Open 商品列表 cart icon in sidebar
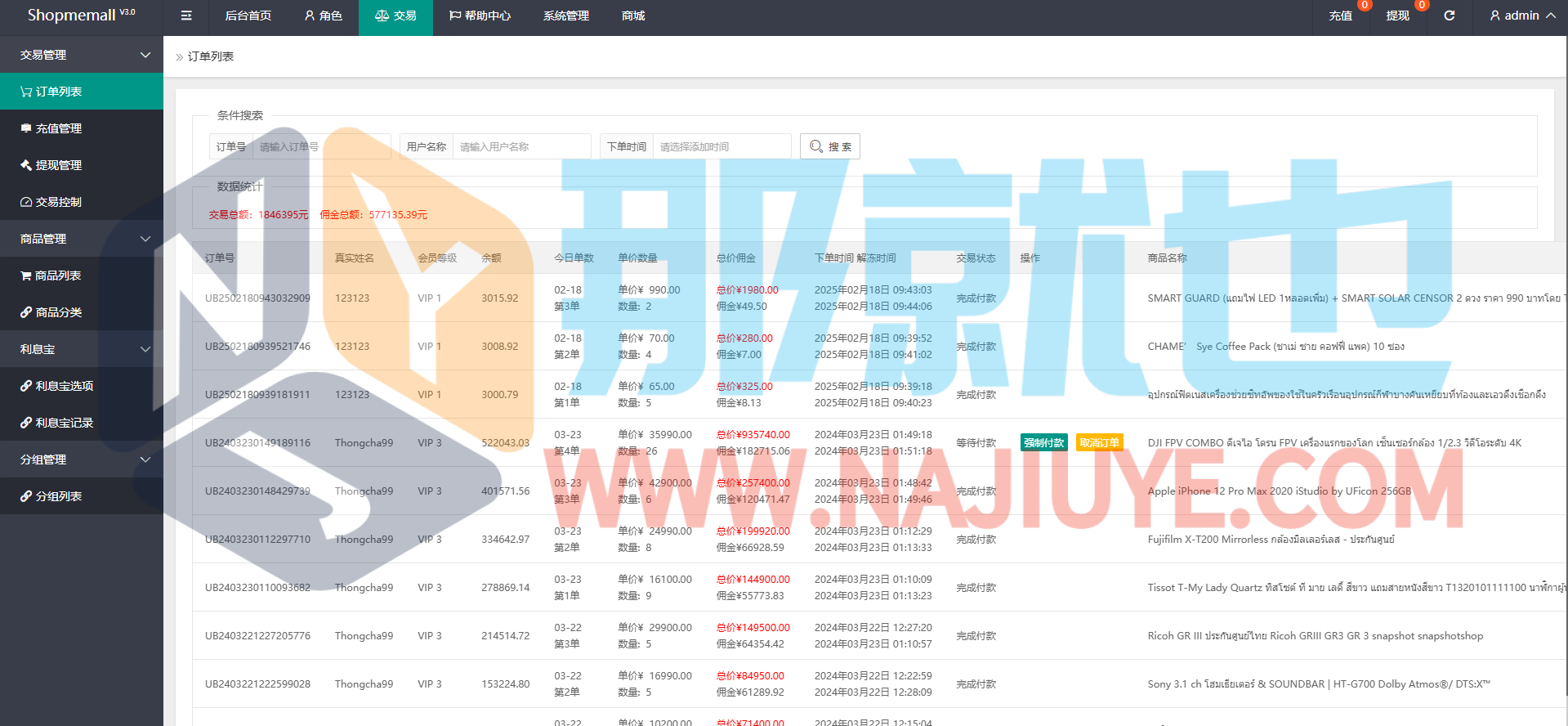Screen dimensions: 1568x726 (x=26, y=276)
